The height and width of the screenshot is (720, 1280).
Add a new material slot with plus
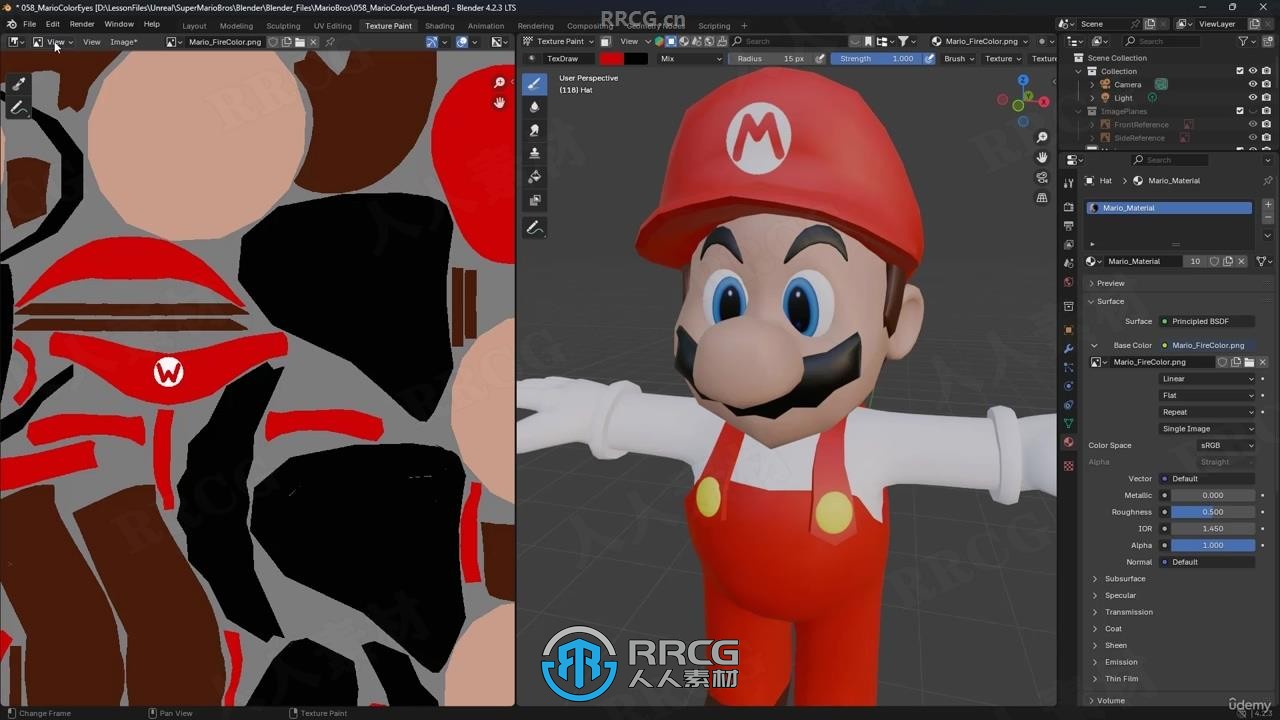[x=1268, y=205]
